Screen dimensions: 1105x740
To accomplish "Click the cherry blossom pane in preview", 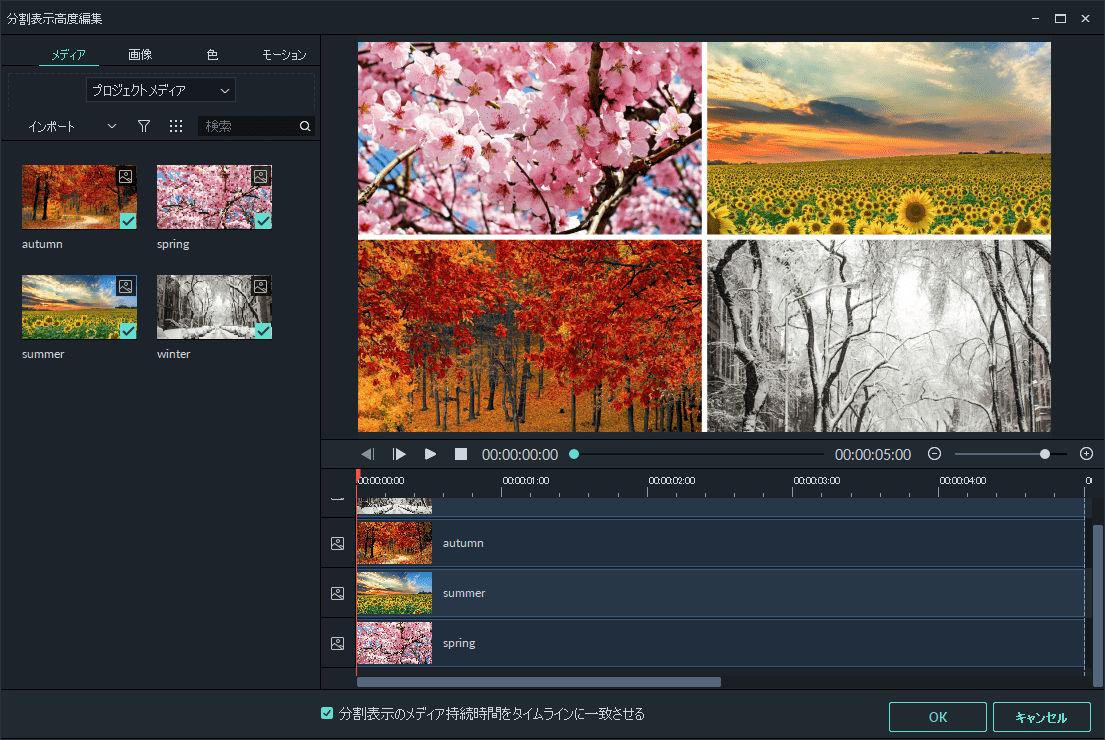I will pyautogui.click(x=530, y=138).
